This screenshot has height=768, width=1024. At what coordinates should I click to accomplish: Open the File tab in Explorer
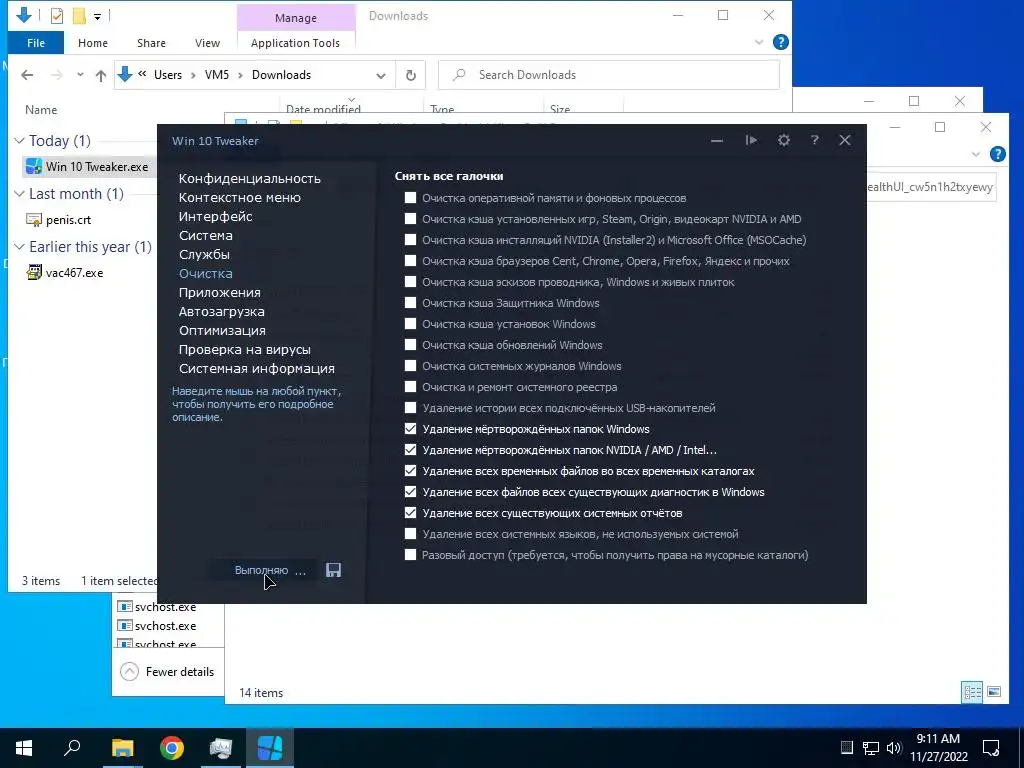click(36, 43)
